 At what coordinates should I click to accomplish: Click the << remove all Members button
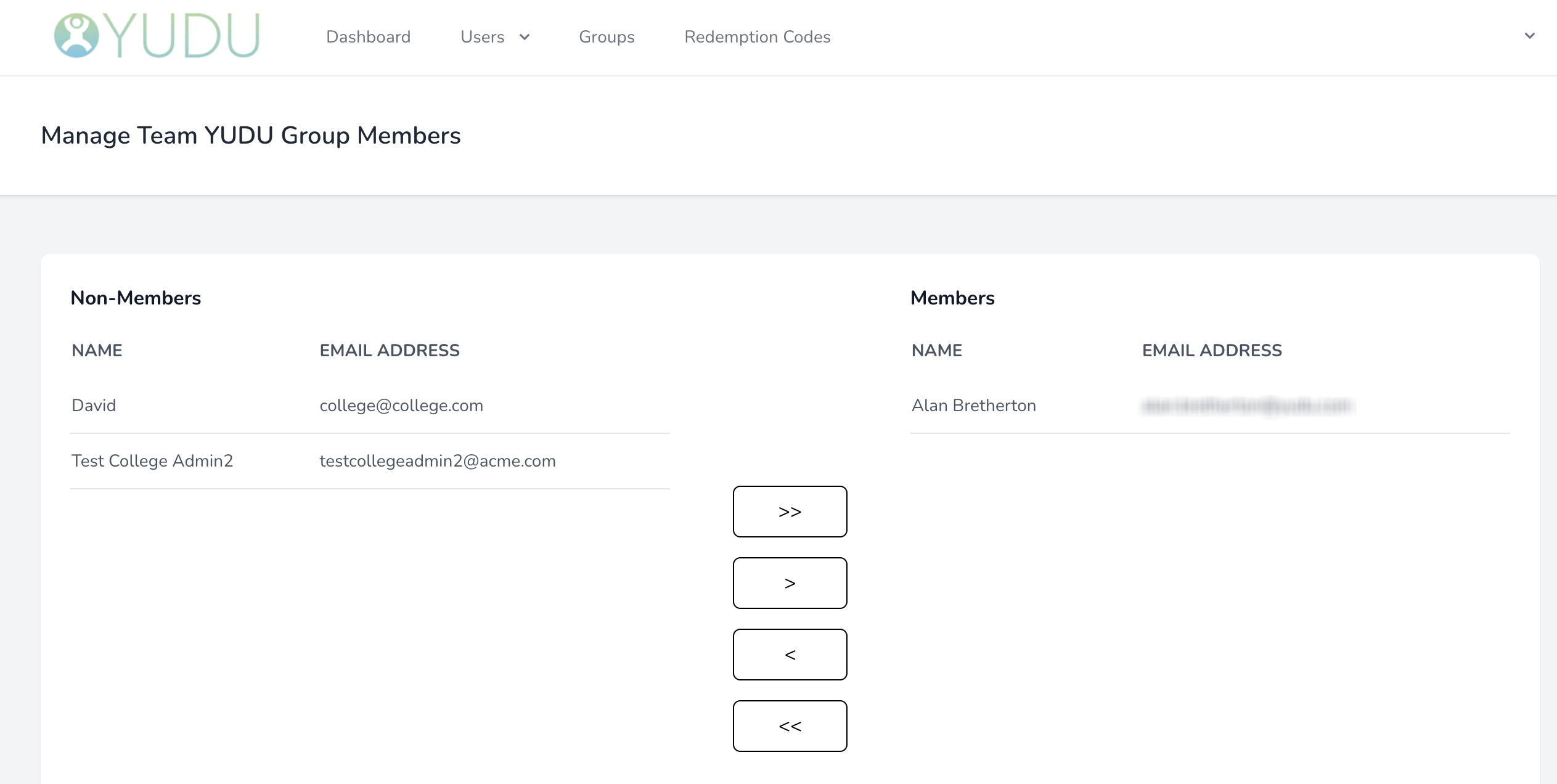[x=790, y=725]
